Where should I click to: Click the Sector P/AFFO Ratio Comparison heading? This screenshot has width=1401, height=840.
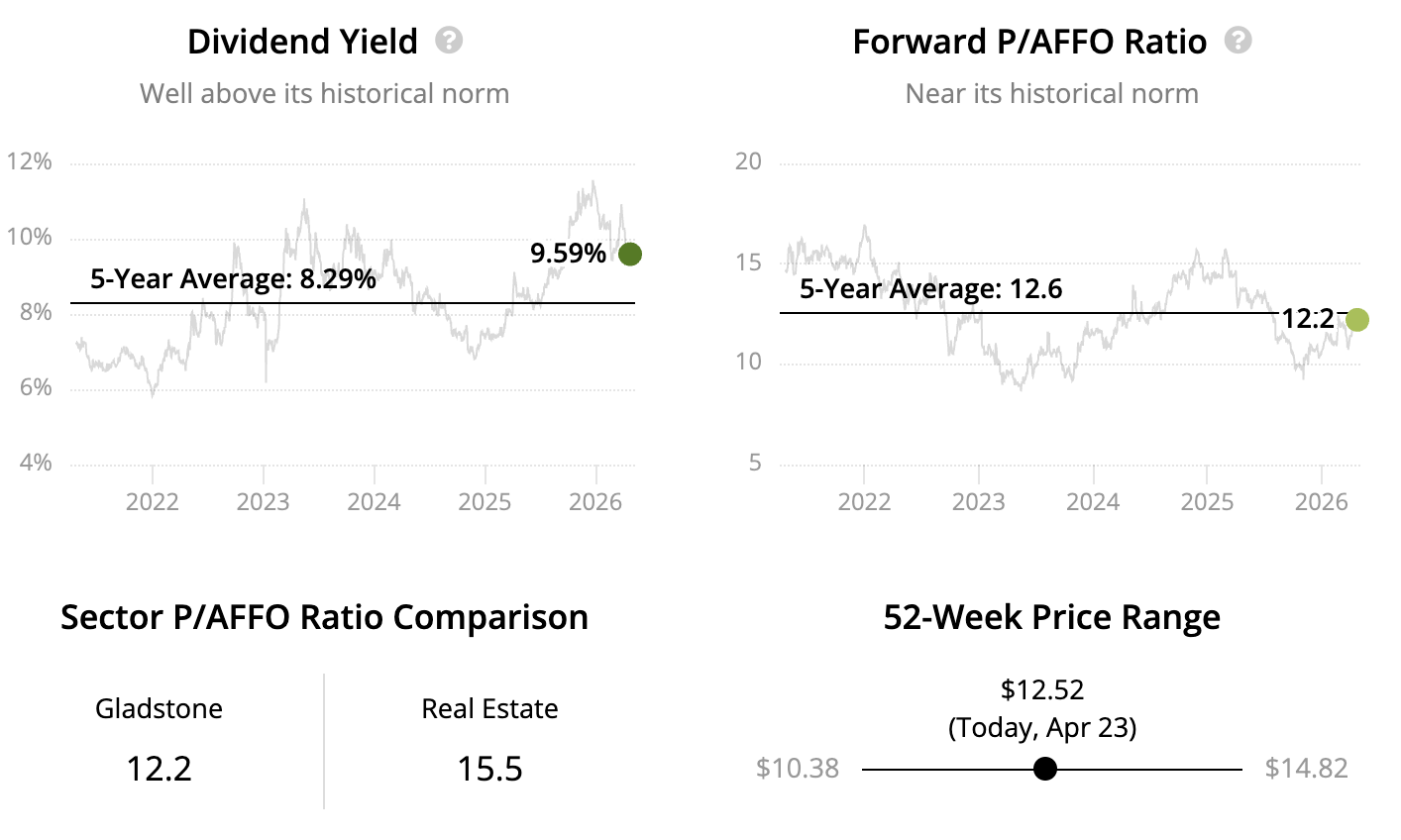(x=324, y=617)
